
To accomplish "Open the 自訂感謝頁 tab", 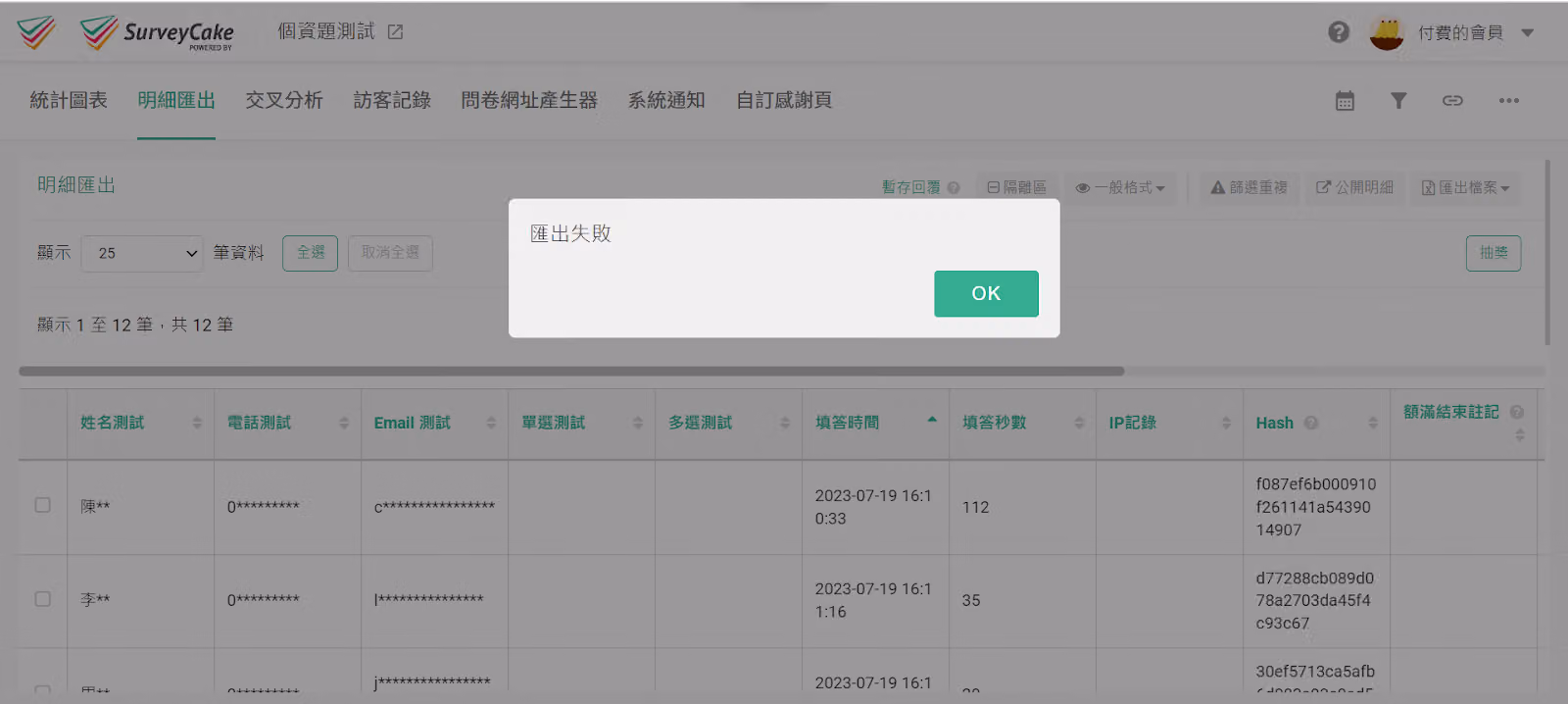I will (784, 100).
